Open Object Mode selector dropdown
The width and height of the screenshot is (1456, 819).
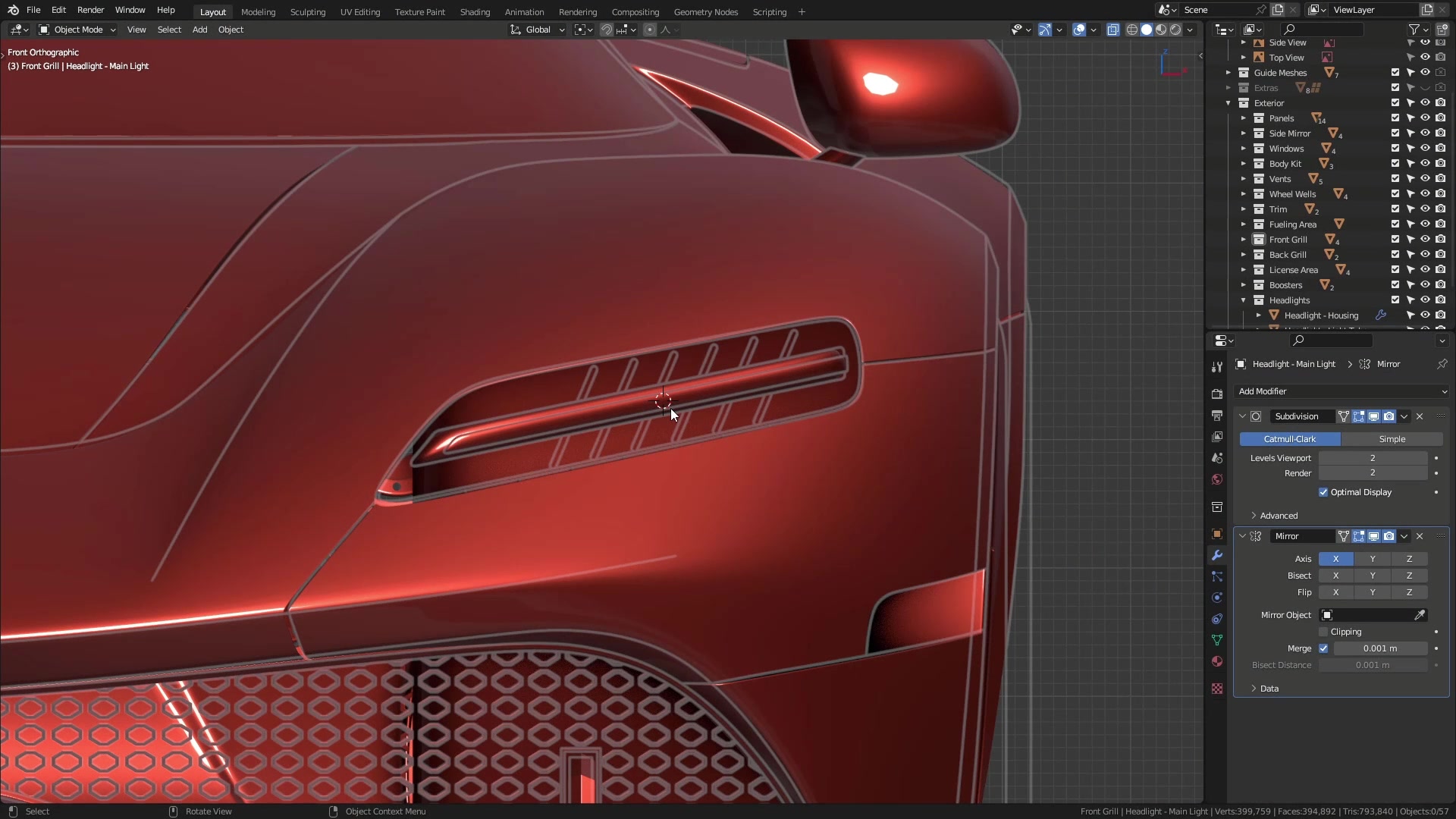click(77, 30)
